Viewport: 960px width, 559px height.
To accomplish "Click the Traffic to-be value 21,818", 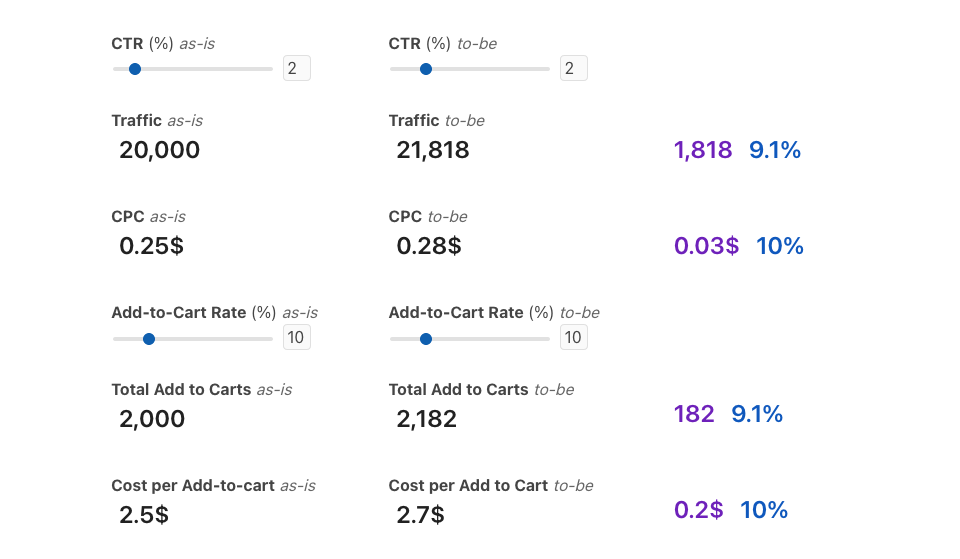I will 433,150.
